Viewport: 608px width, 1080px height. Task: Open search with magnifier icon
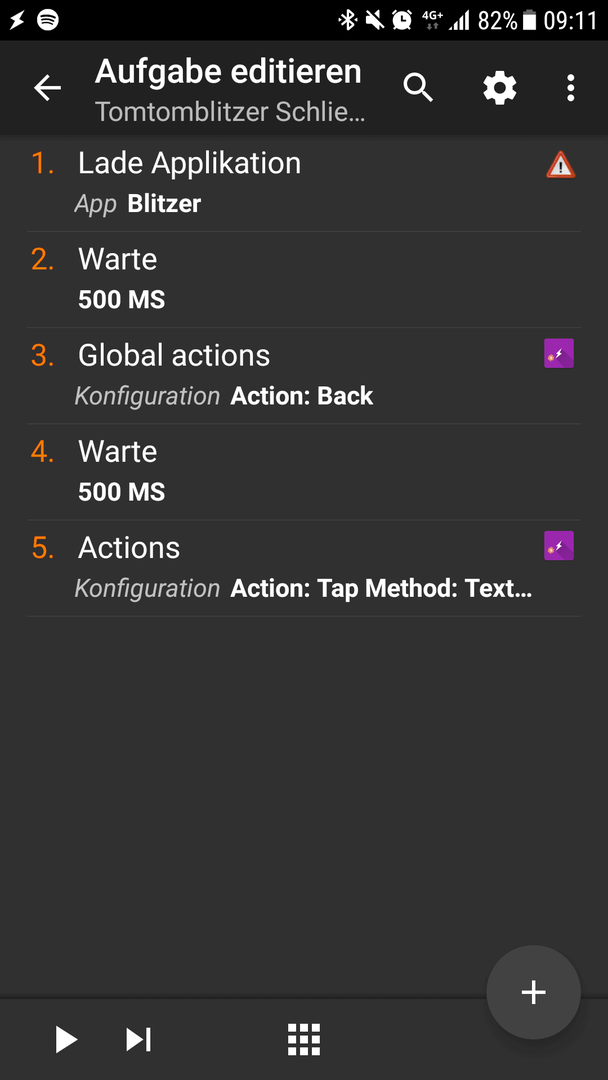point(418,88)
